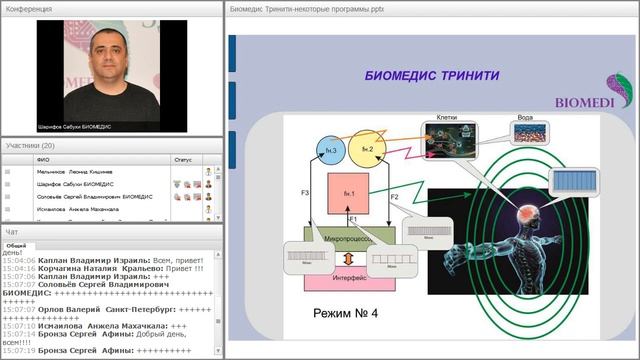Click screen-share status icon in Соловьёв Сергей row
640x360 pixels.
(197, 197)
